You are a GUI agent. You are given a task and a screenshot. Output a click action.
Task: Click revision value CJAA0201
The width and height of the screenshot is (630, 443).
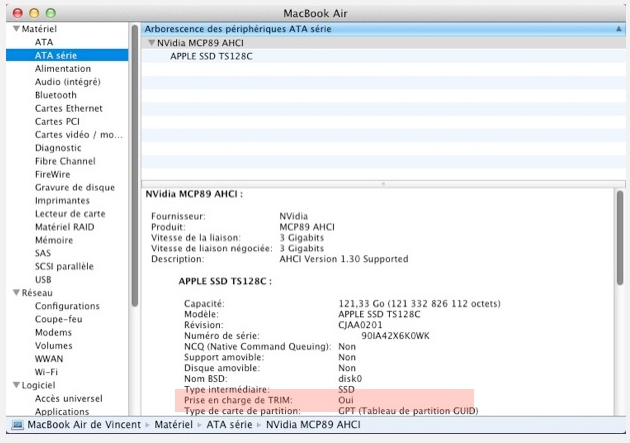pyautogui.click(x=360, y=325)
